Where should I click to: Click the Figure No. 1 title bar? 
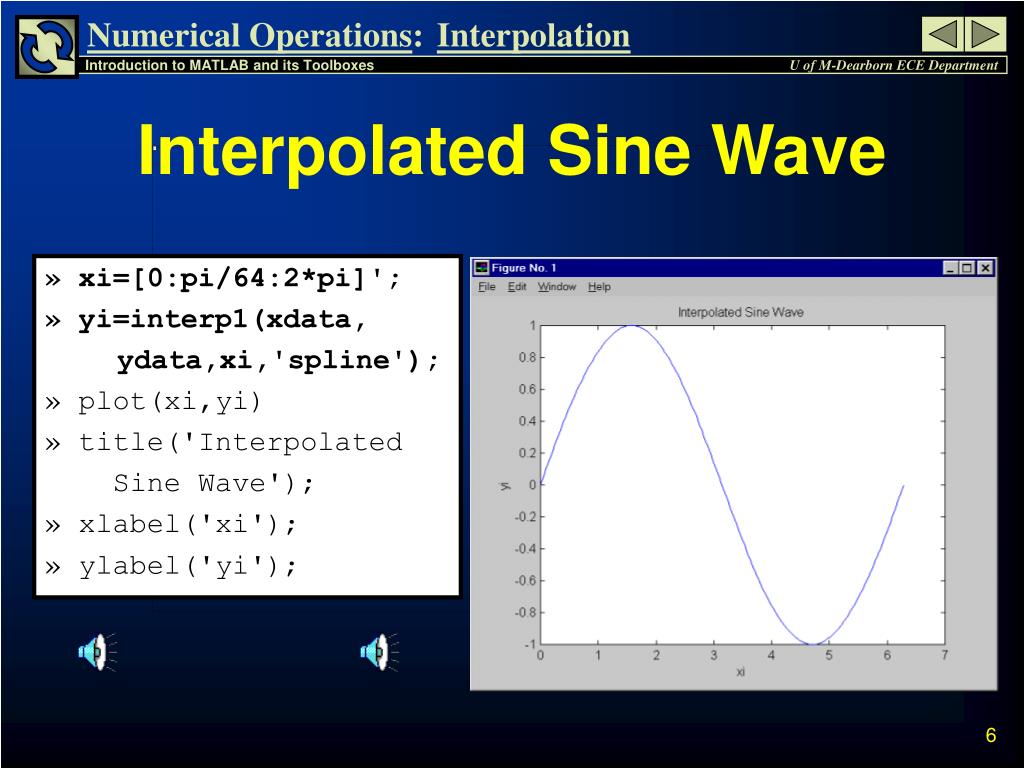coord(733,268)
